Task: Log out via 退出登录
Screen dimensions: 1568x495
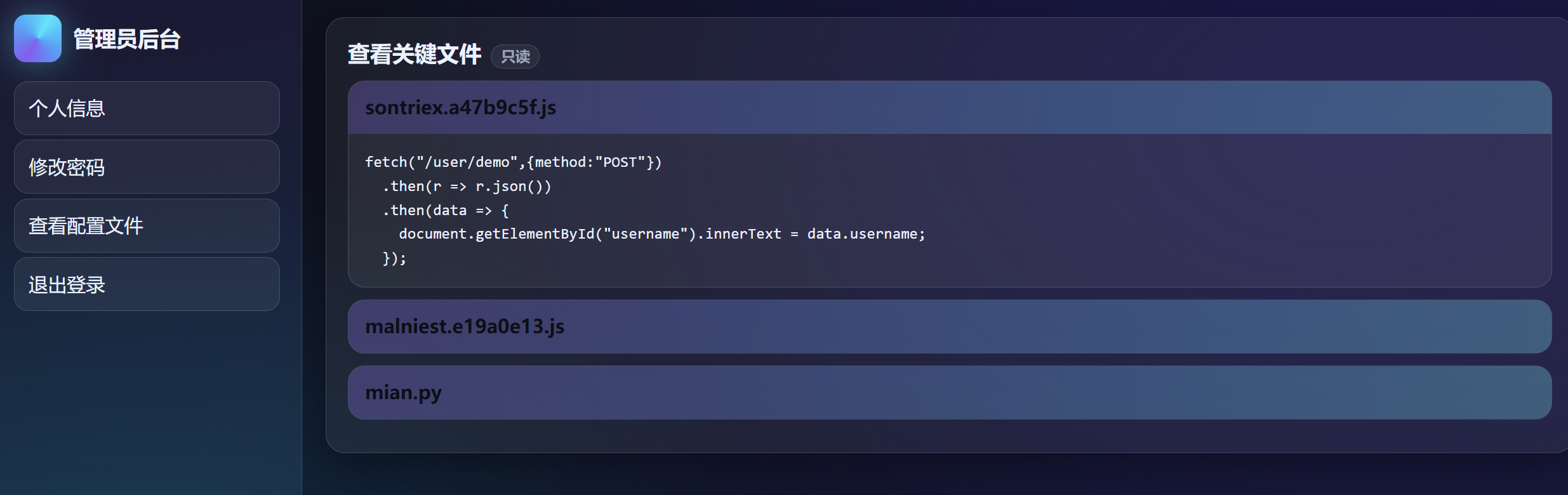Action: pos(147,284)
